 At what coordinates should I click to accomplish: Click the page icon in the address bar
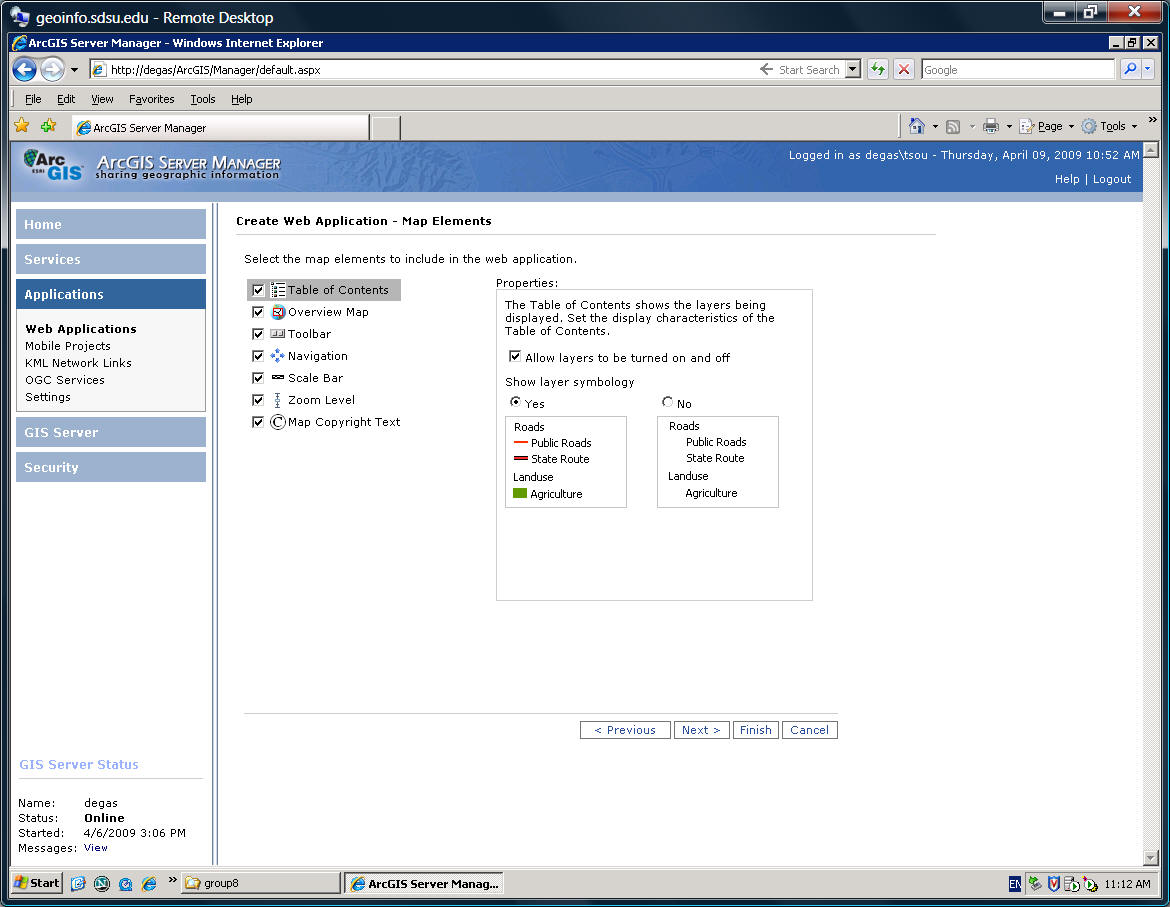(99, 70)
